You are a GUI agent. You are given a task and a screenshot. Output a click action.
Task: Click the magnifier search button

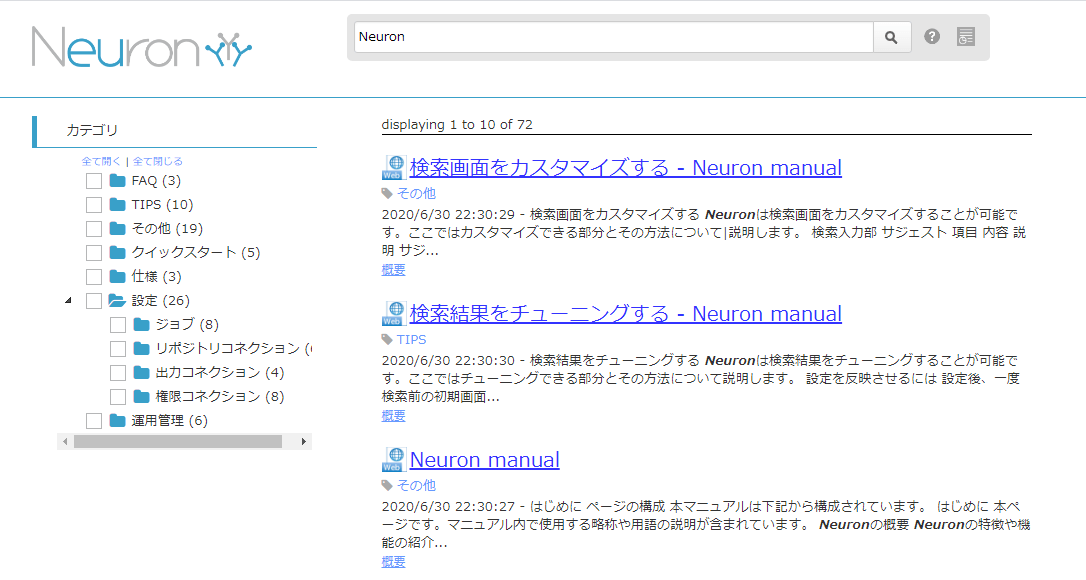pos(891,37)
